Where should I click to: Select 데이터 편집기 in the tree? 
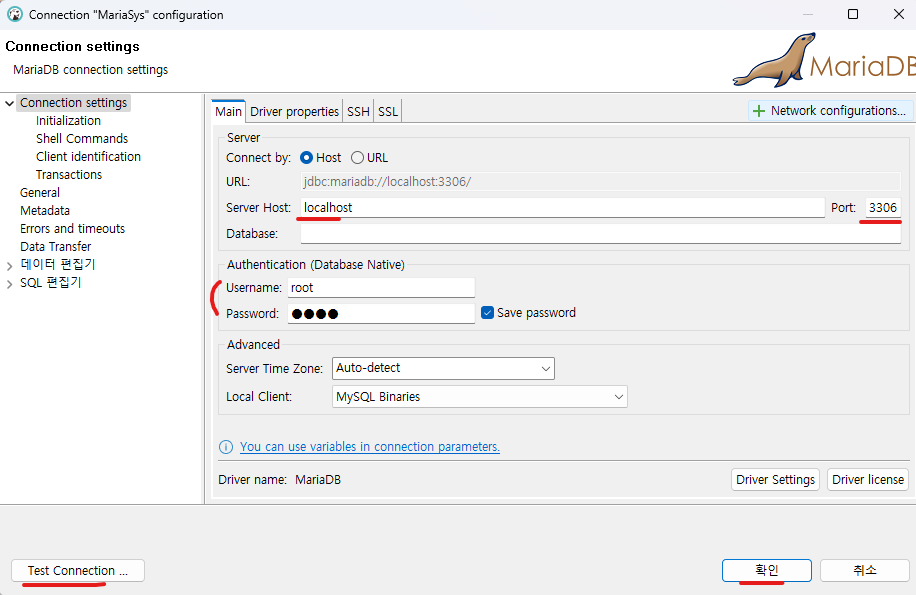57,265
